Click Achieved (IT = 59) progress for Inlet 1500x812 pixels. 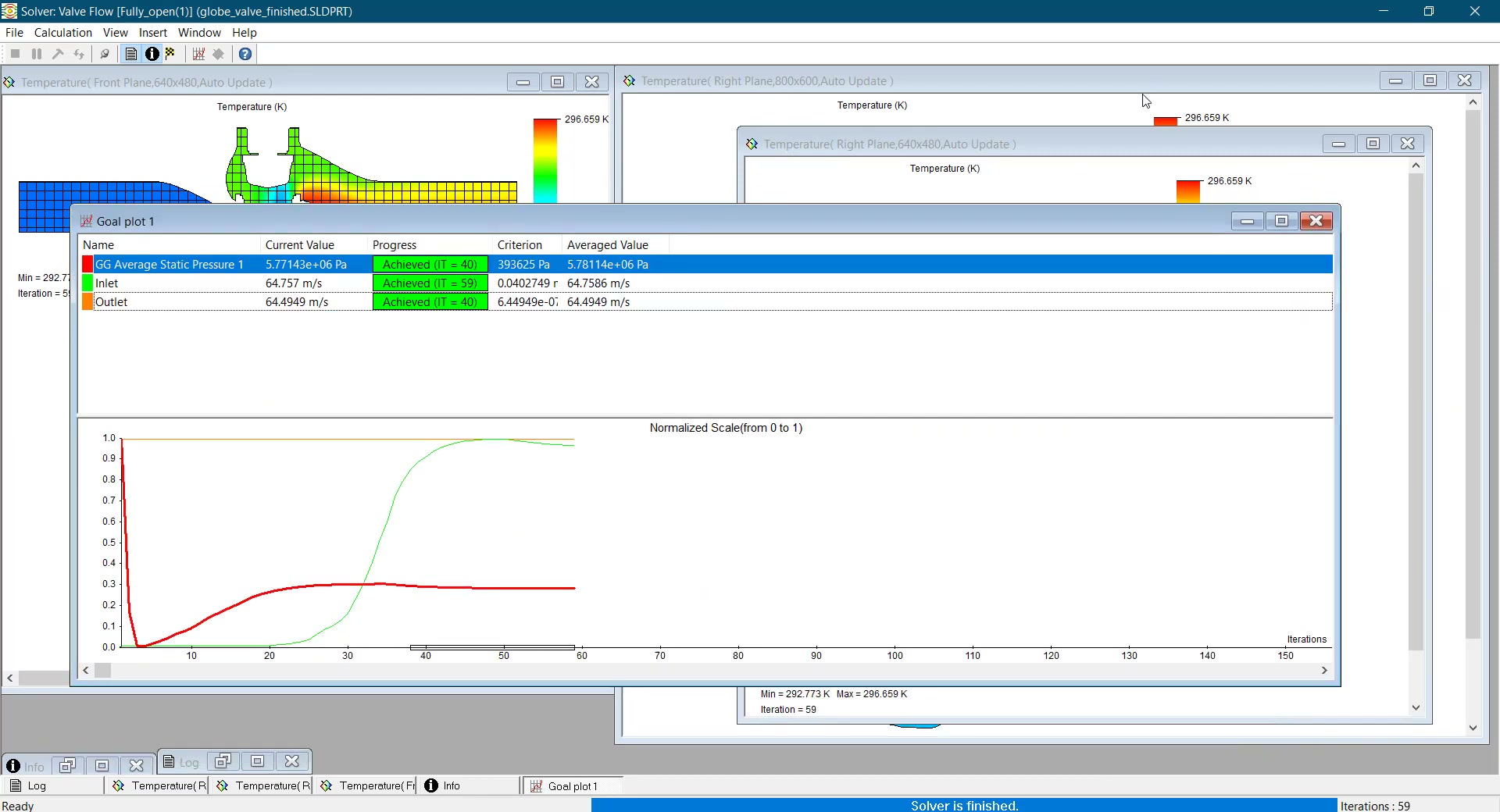[x=430, y=283]
